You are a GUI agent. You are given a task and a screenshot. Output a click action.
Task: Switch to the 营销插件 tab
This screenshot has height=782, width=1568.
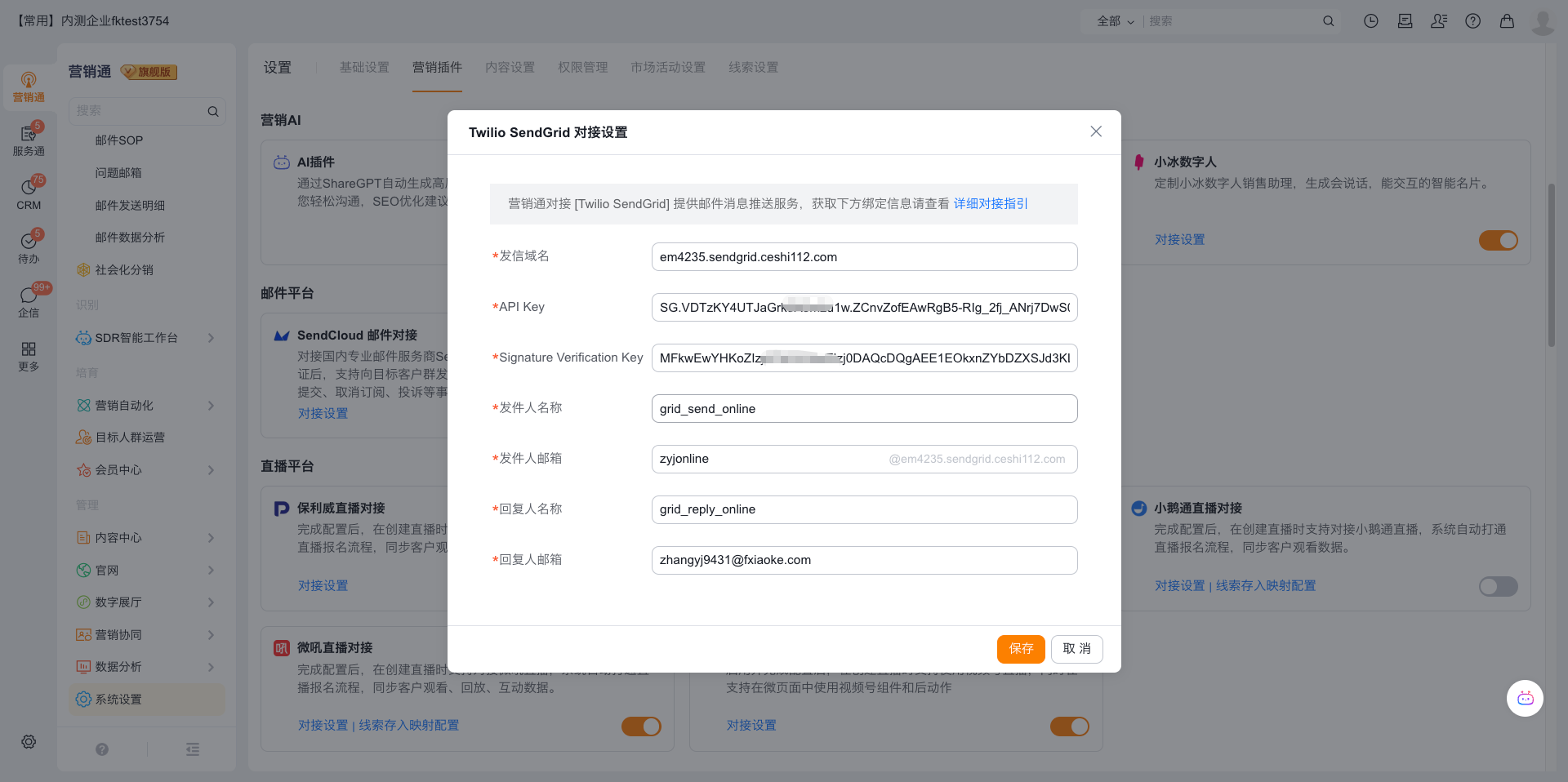437,67
